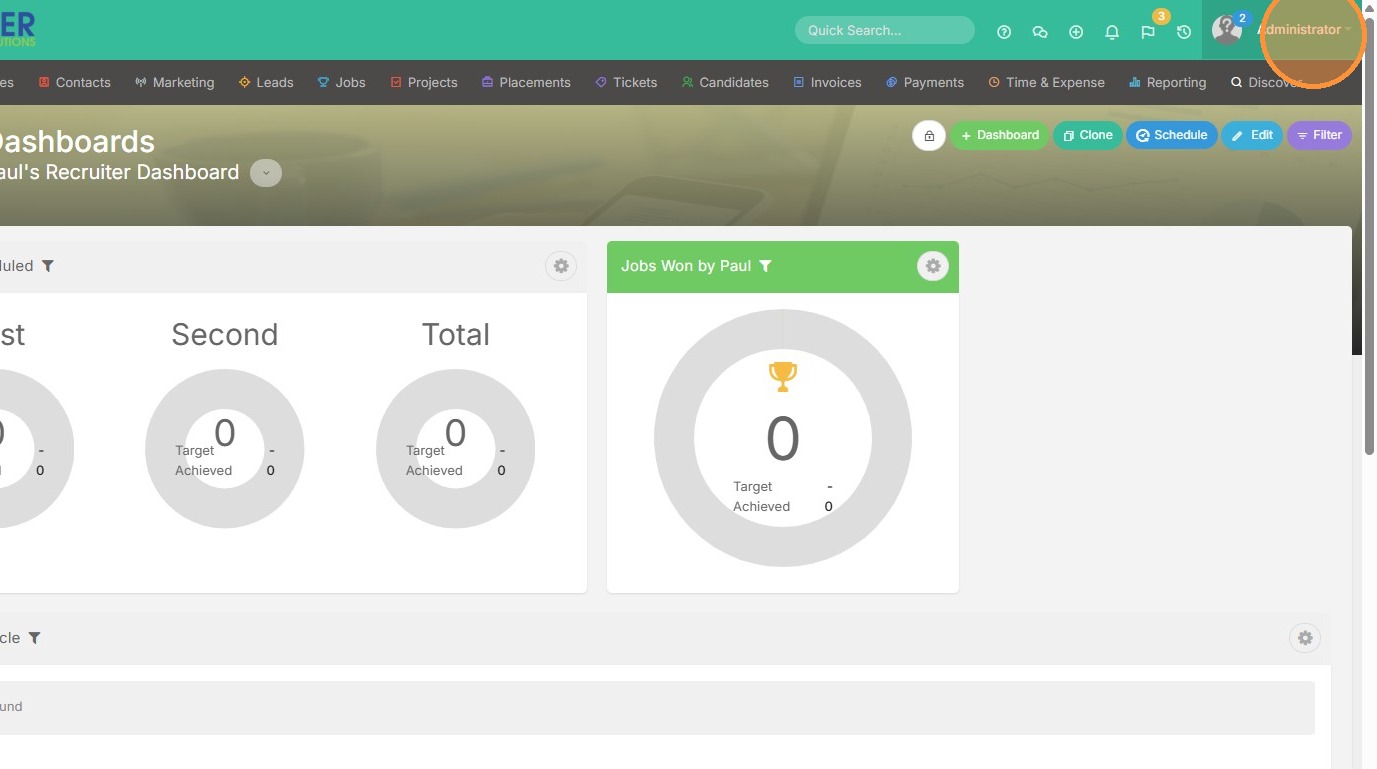The image size is (1377, 769).
Task: Open the Projects menu
Action: (424, 82)
